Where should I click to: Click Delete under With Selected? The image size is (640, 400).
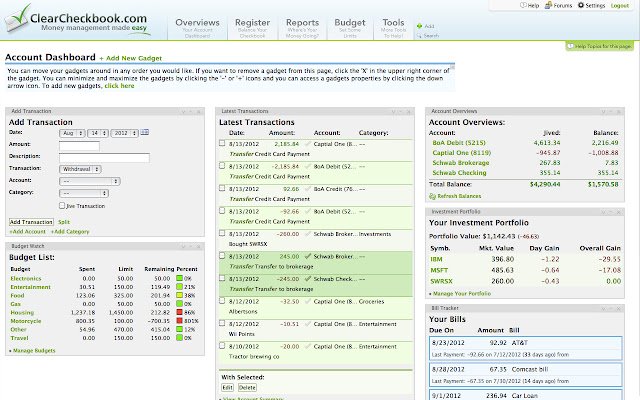click(247, 387)
